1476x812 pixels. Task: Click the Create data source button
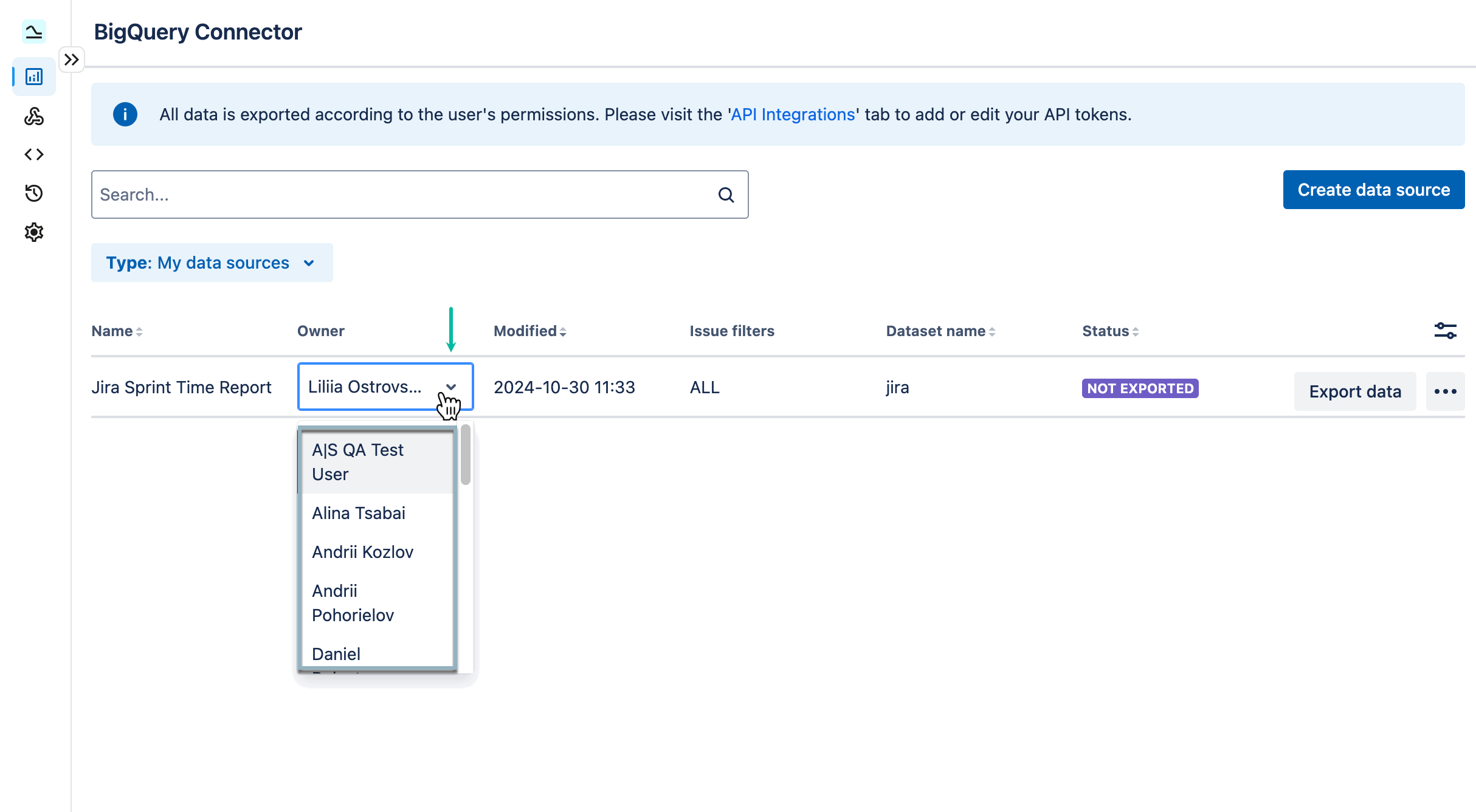[x=1373, y=189]
